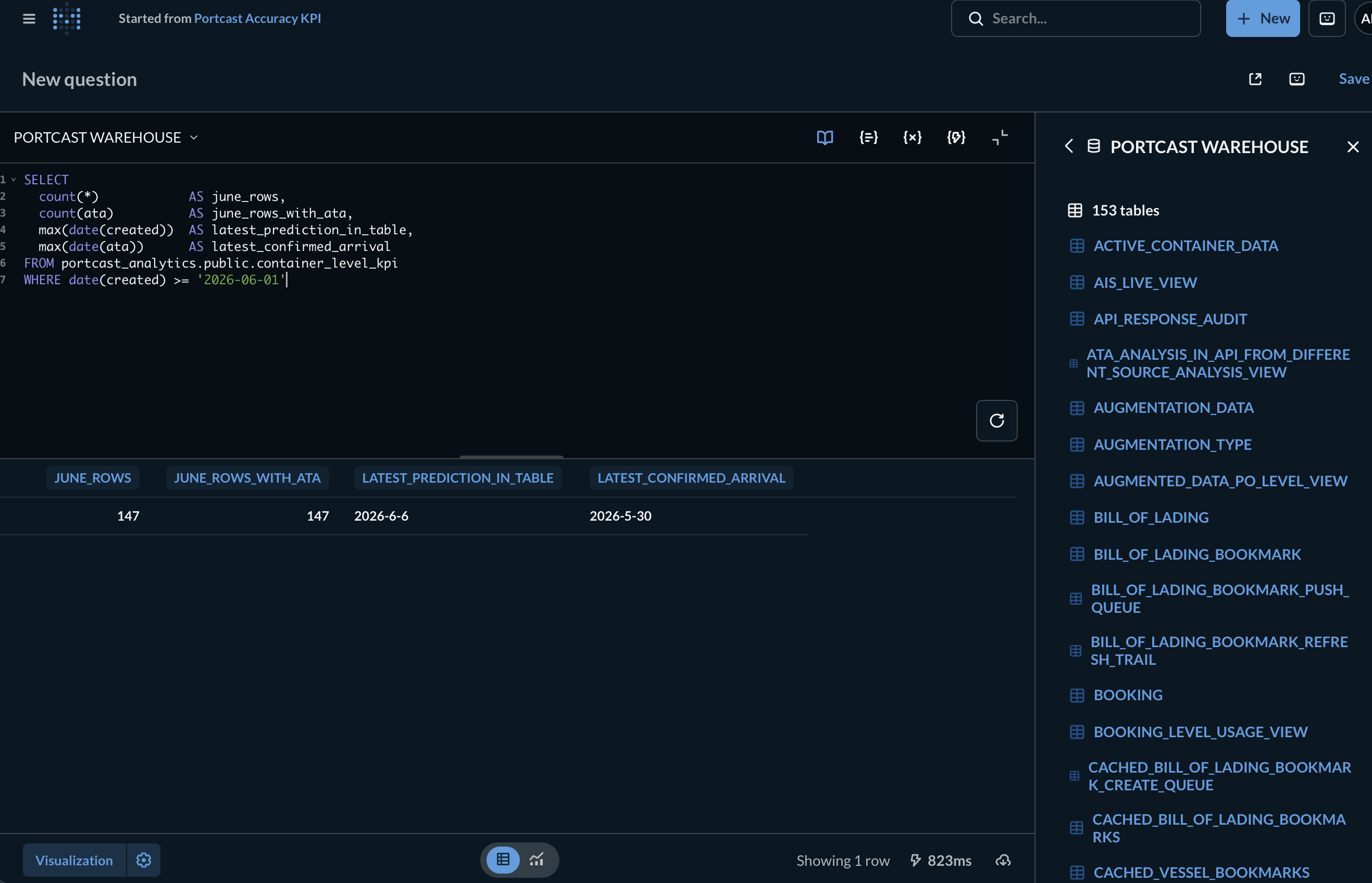1372x883 pixels.
Task: Click the table icon beside AUGMENTATION_TYPE
Action: coord(1077,445)
